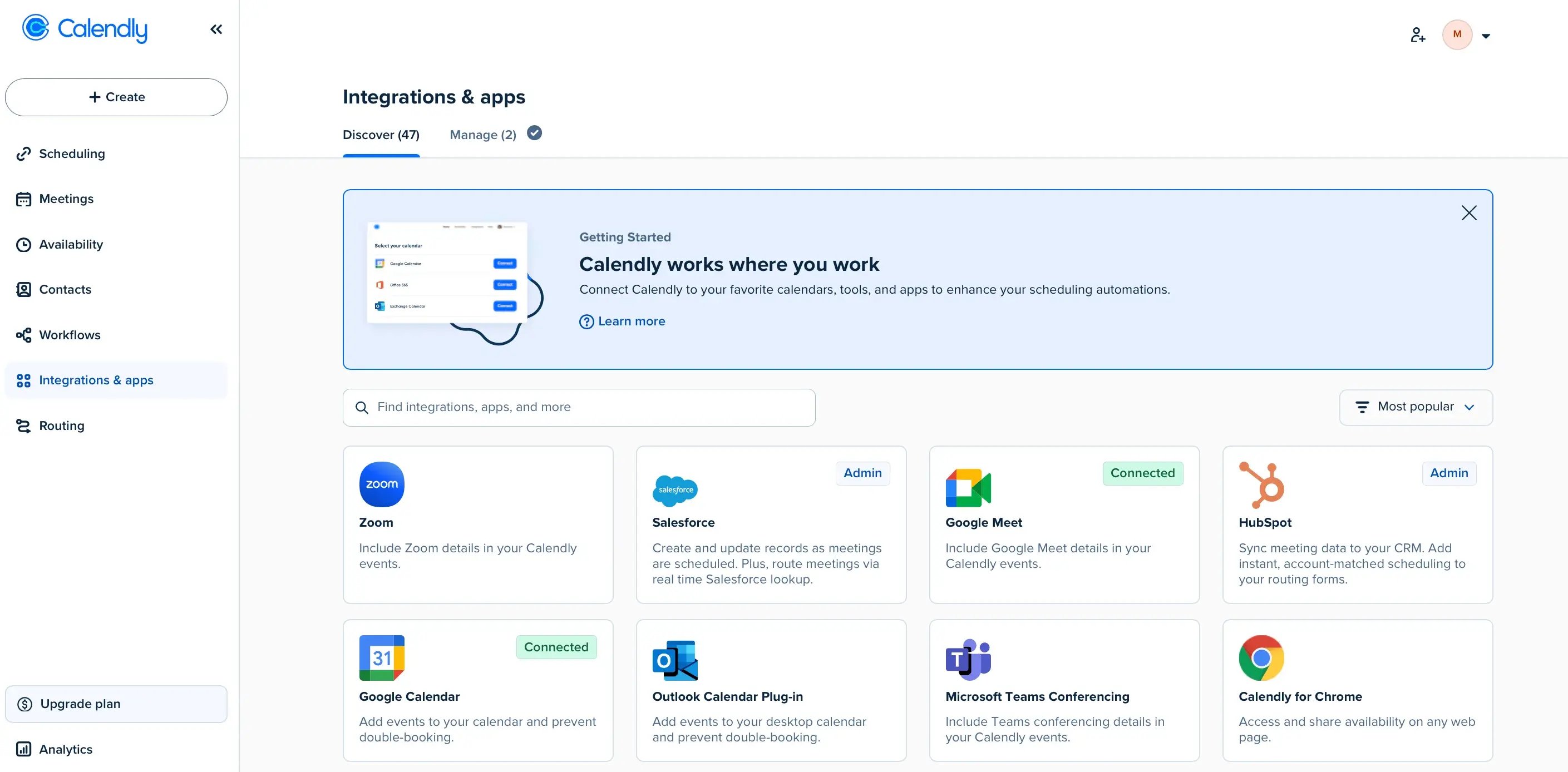
Task: Click the Learn more link
Action: (622, 321)
